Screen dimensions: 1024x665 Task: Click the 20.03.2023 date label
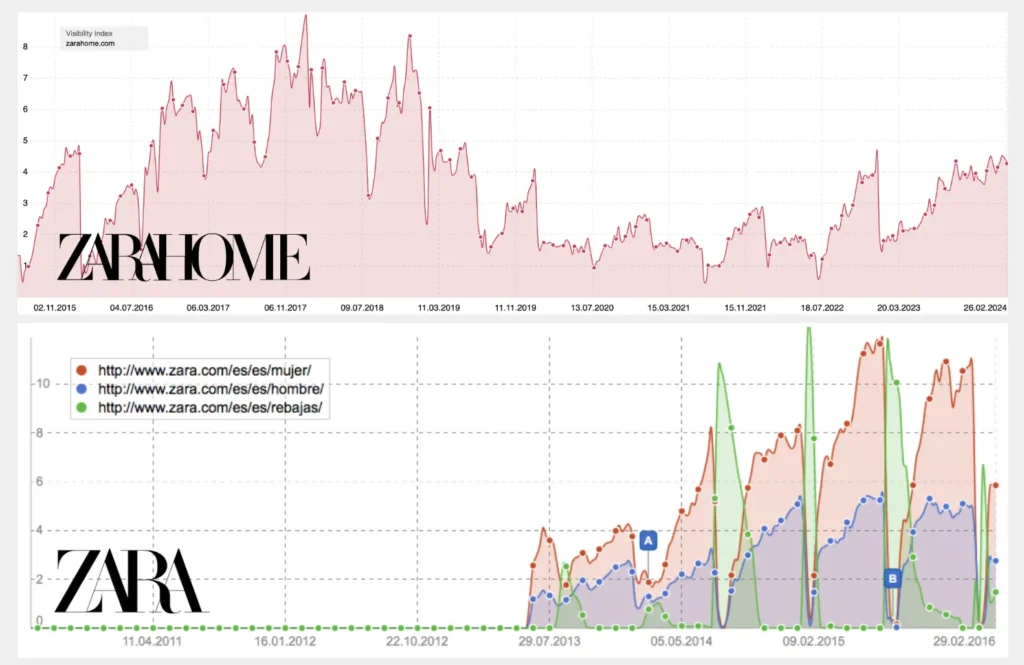click(899, 308)
